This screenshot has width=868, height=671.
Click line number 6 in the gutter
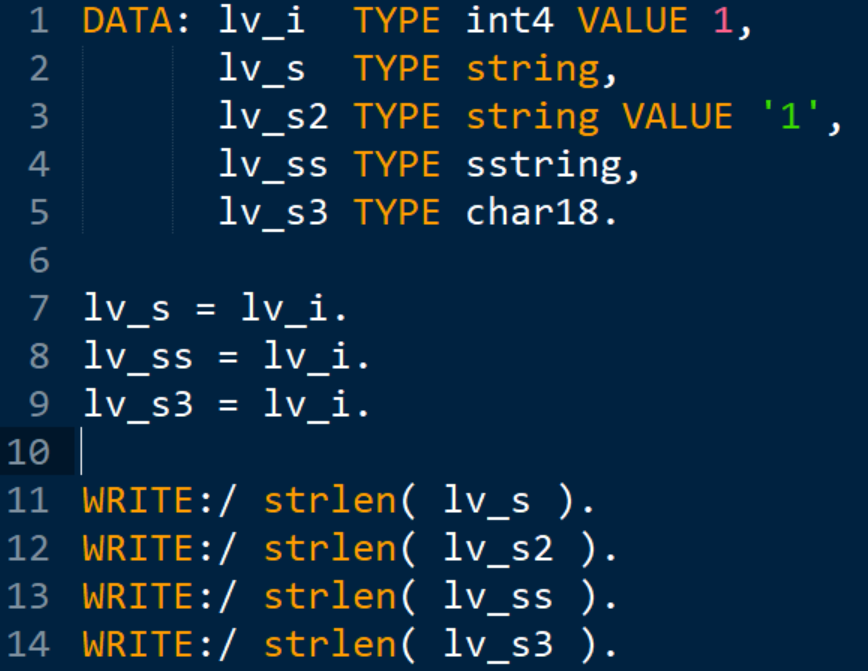click(38, 261)
